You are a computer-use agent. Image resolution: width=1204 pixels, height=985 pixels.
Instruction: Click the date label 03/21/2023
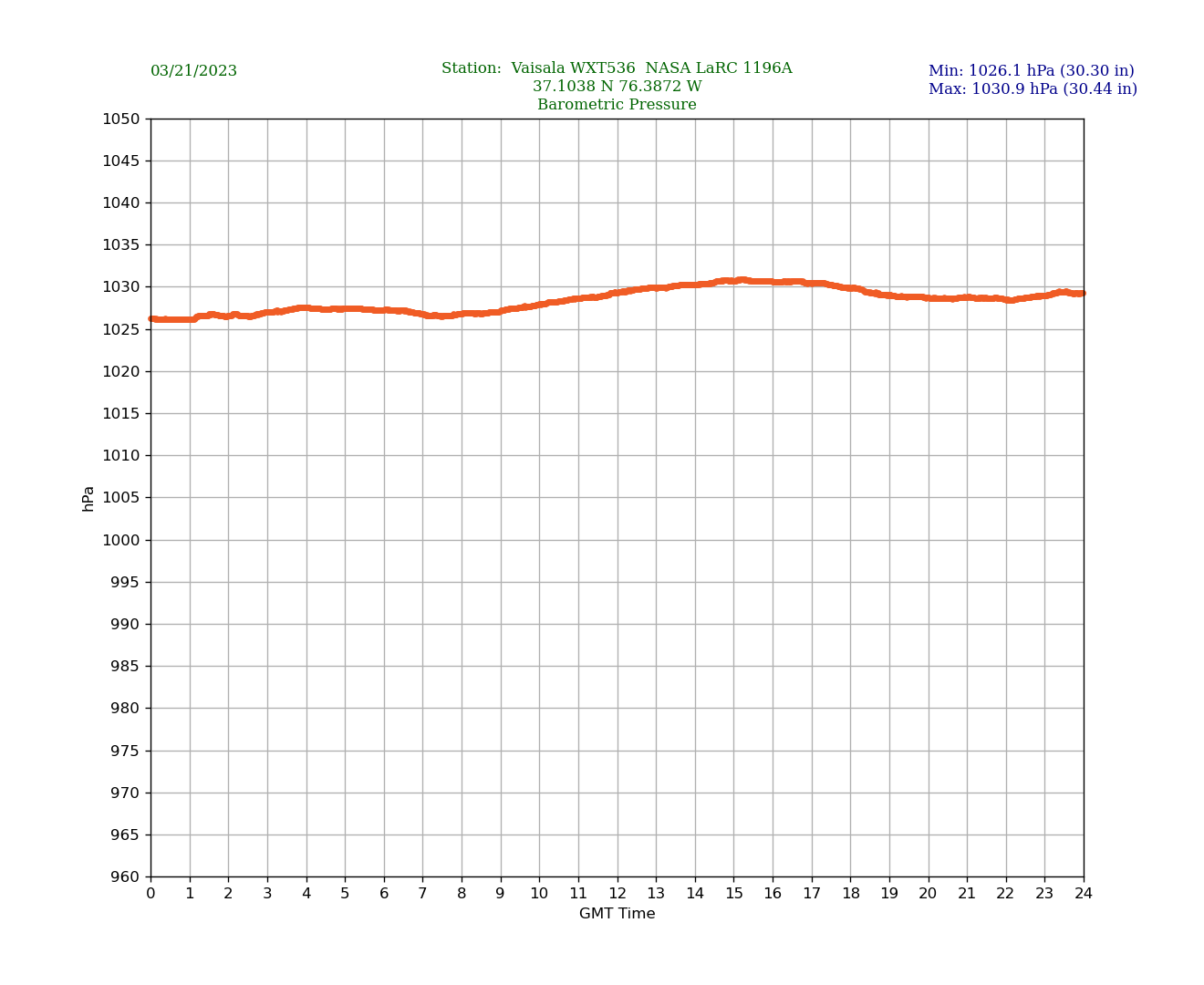pyautogui.click(x=193, y=71)
